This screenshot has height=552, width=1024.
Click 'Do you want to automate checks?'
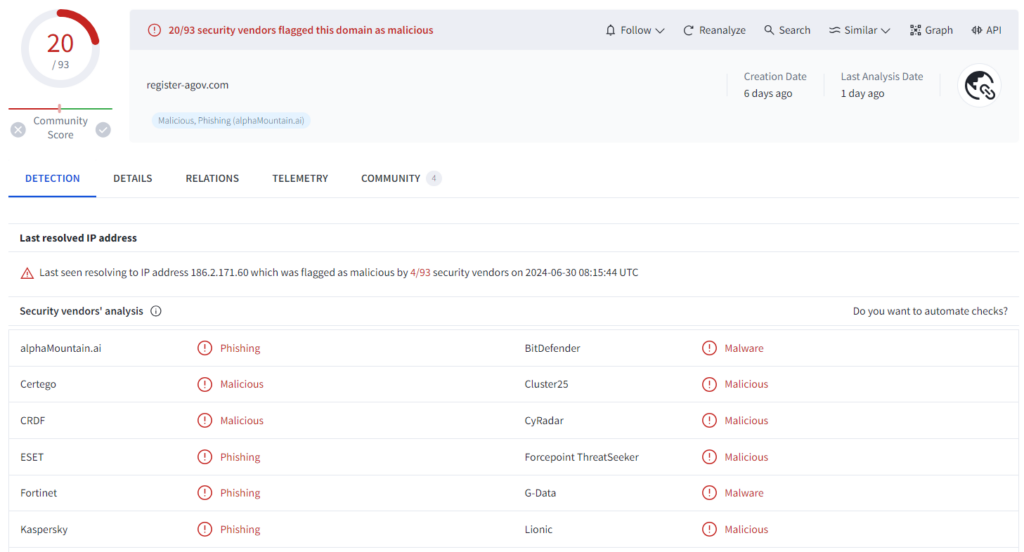[x=929, y=311]
